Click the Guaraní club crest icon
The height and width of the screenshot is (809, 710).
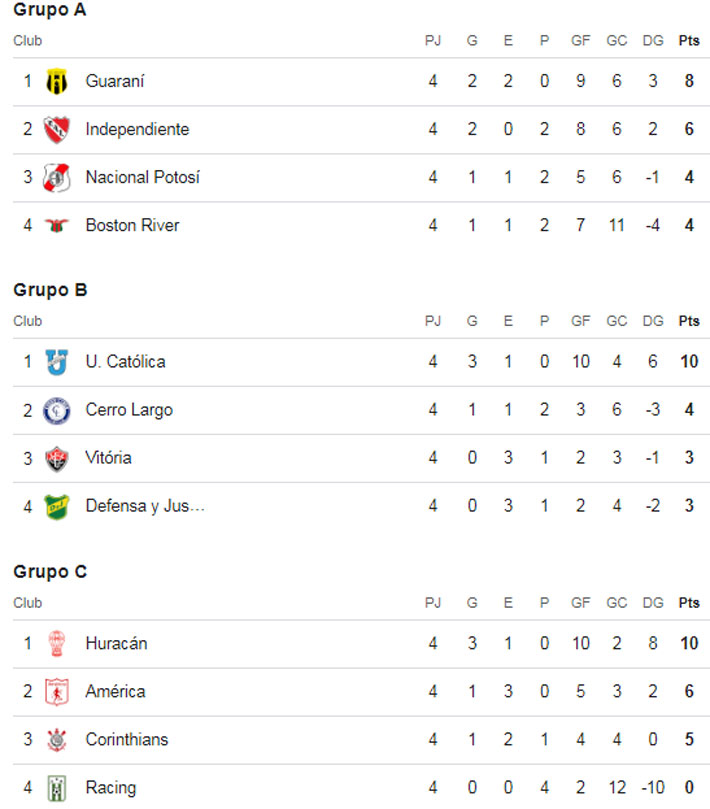(57, 81)
